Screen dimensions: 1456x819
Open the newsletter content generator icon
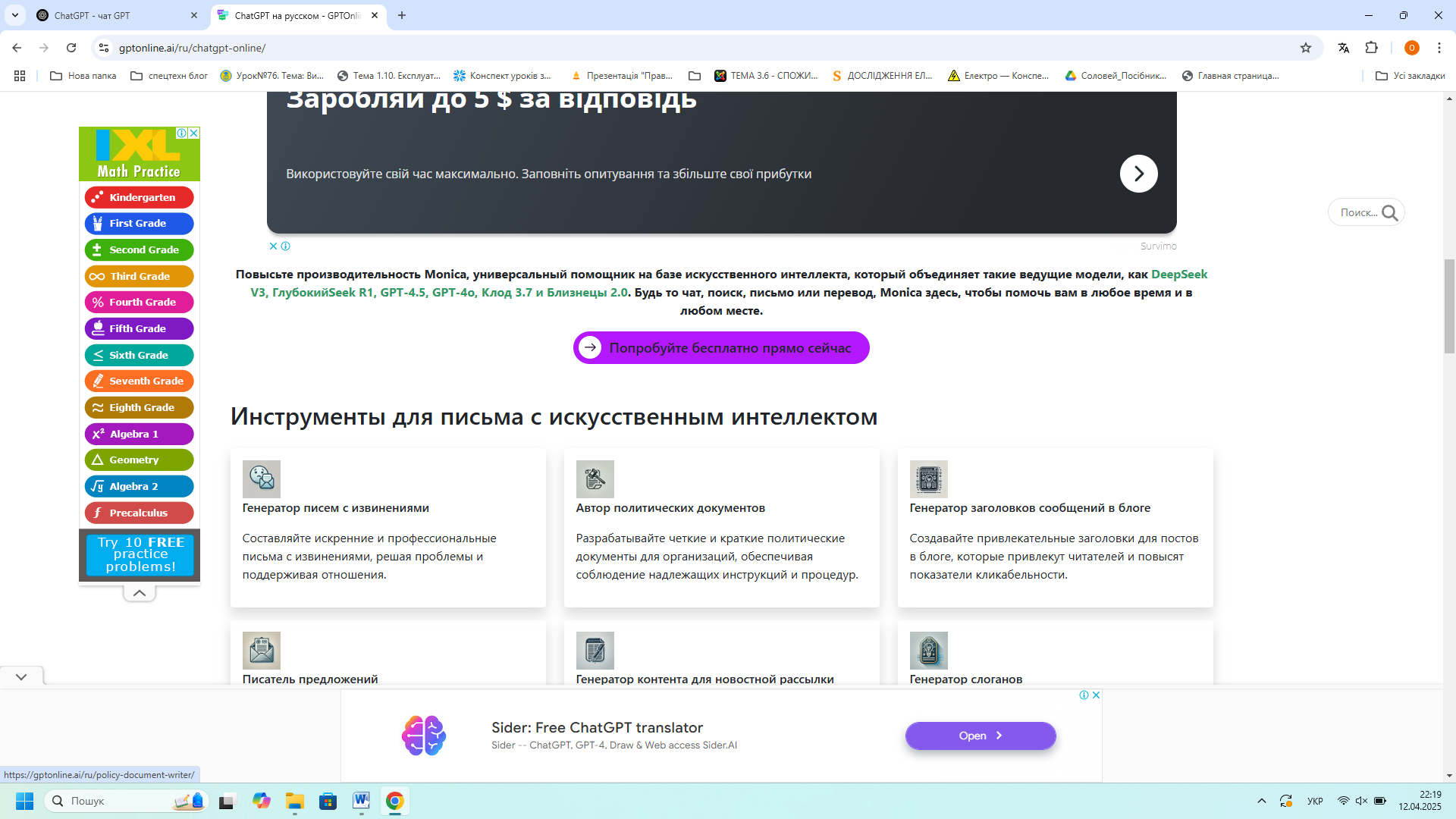(595, 651)
